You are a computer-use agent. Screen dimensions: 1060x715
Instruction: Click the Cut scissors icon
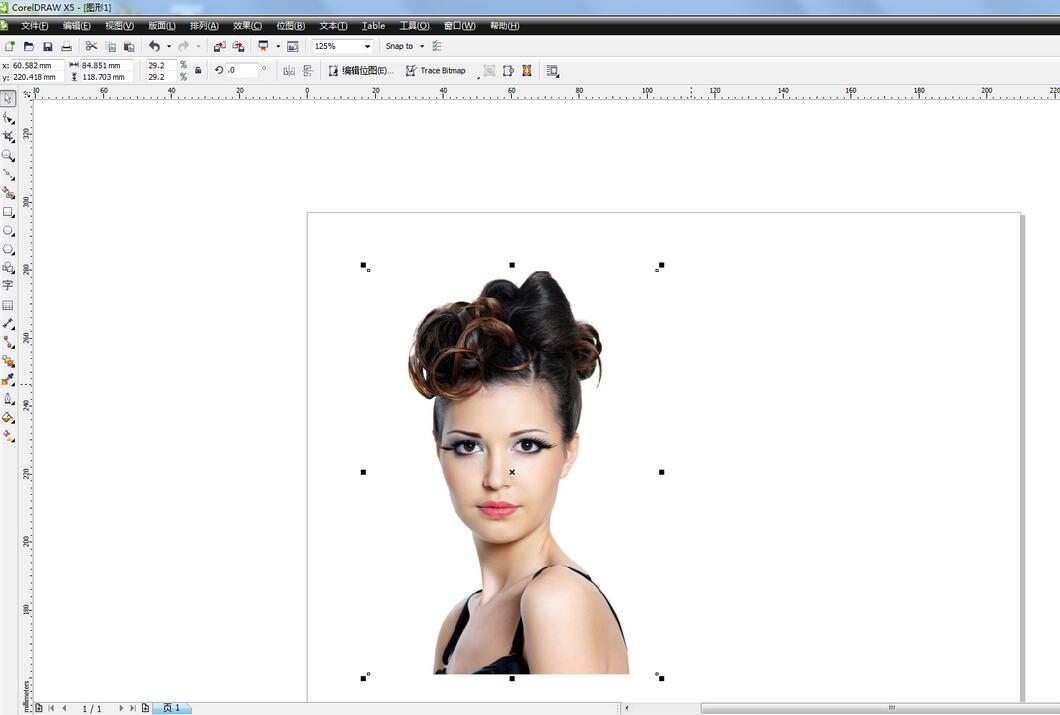(91, 46)
